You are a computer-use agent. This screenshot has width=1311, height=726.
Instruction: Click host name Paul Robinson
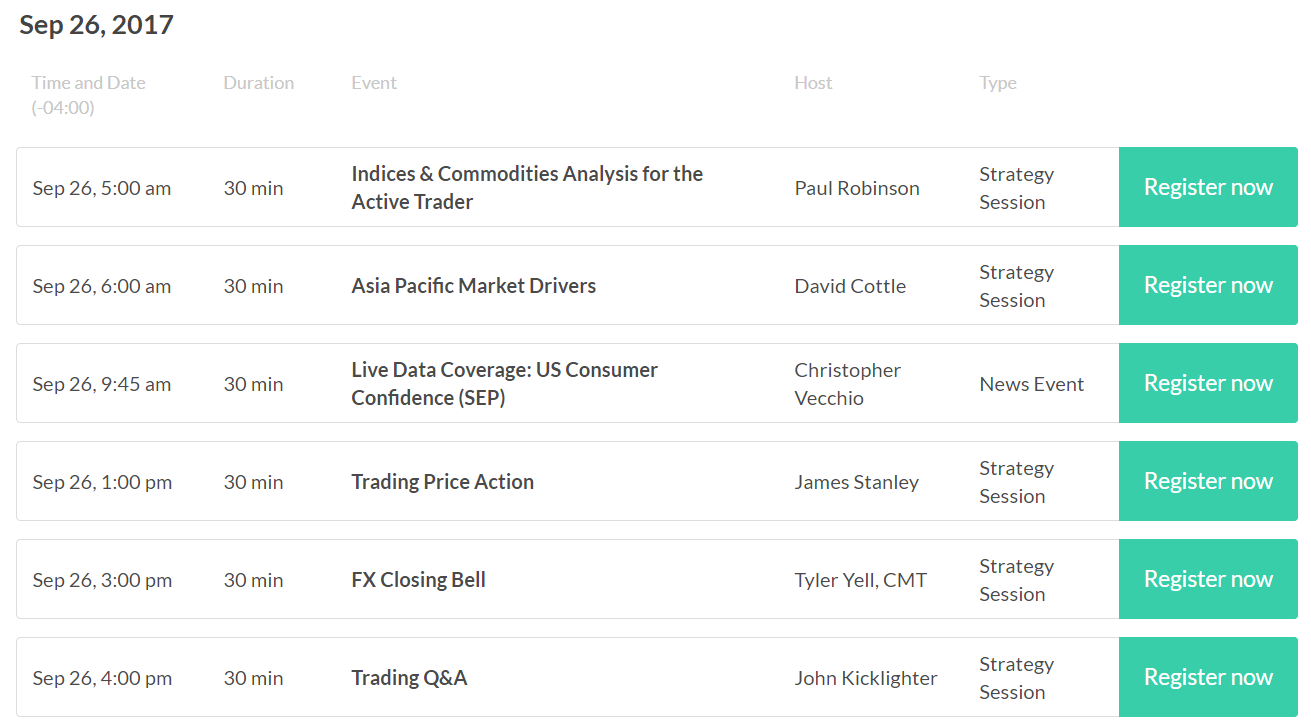point(857,188)
